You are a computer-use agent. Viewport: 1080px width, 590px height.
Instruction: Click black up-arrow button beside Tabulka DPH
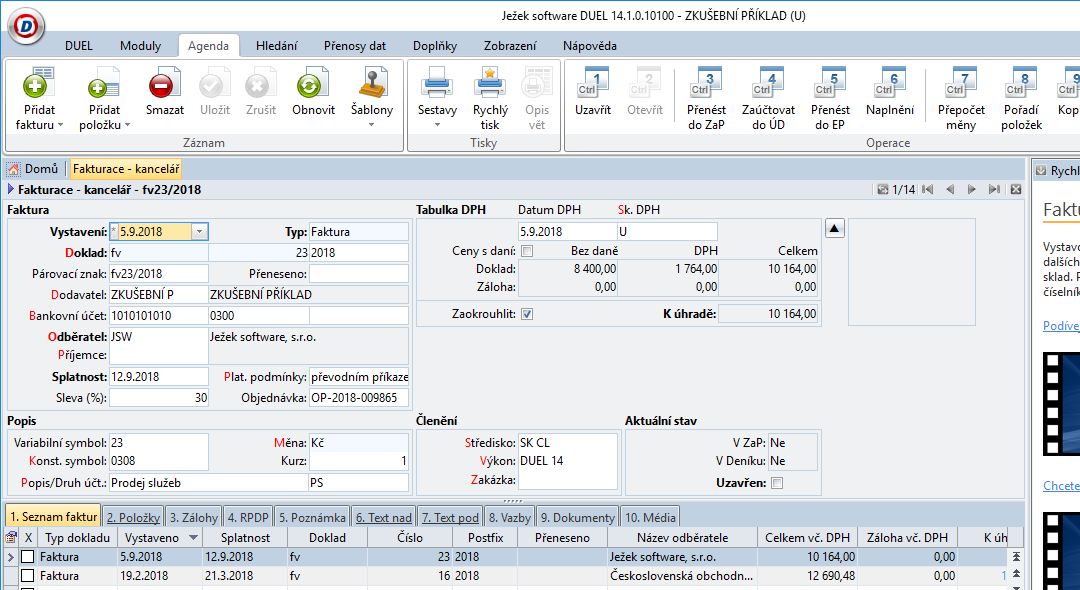[834, 229]
